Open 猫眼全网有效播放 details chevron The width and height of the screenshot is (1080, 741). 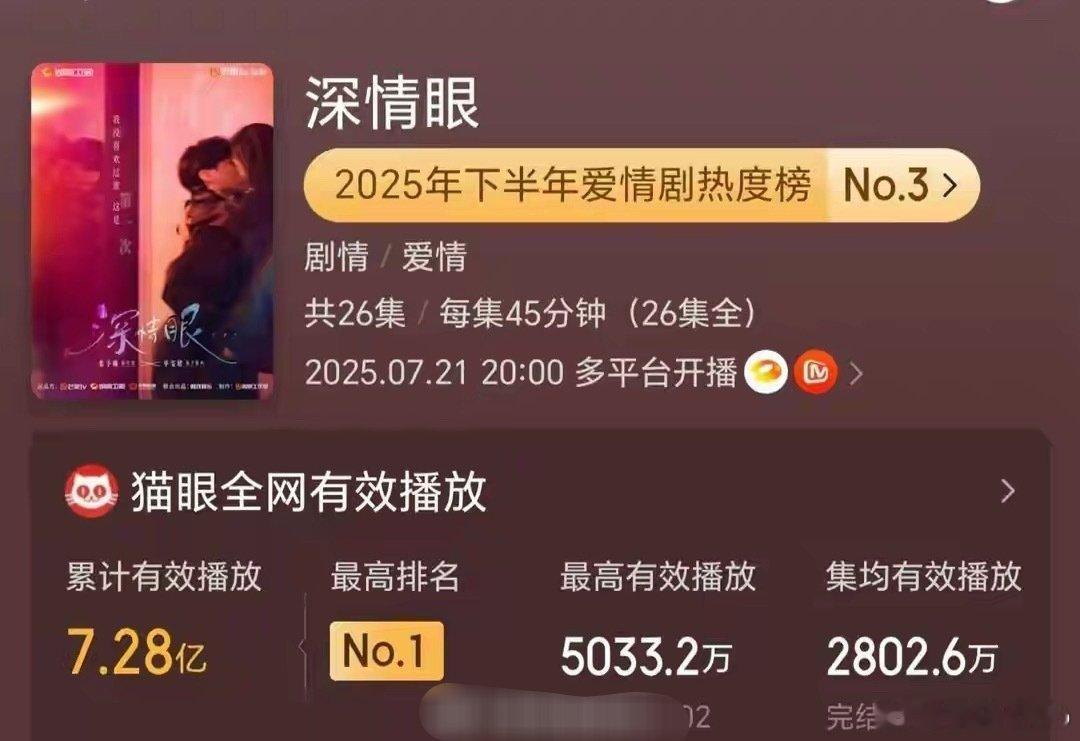pos(1008,491)
